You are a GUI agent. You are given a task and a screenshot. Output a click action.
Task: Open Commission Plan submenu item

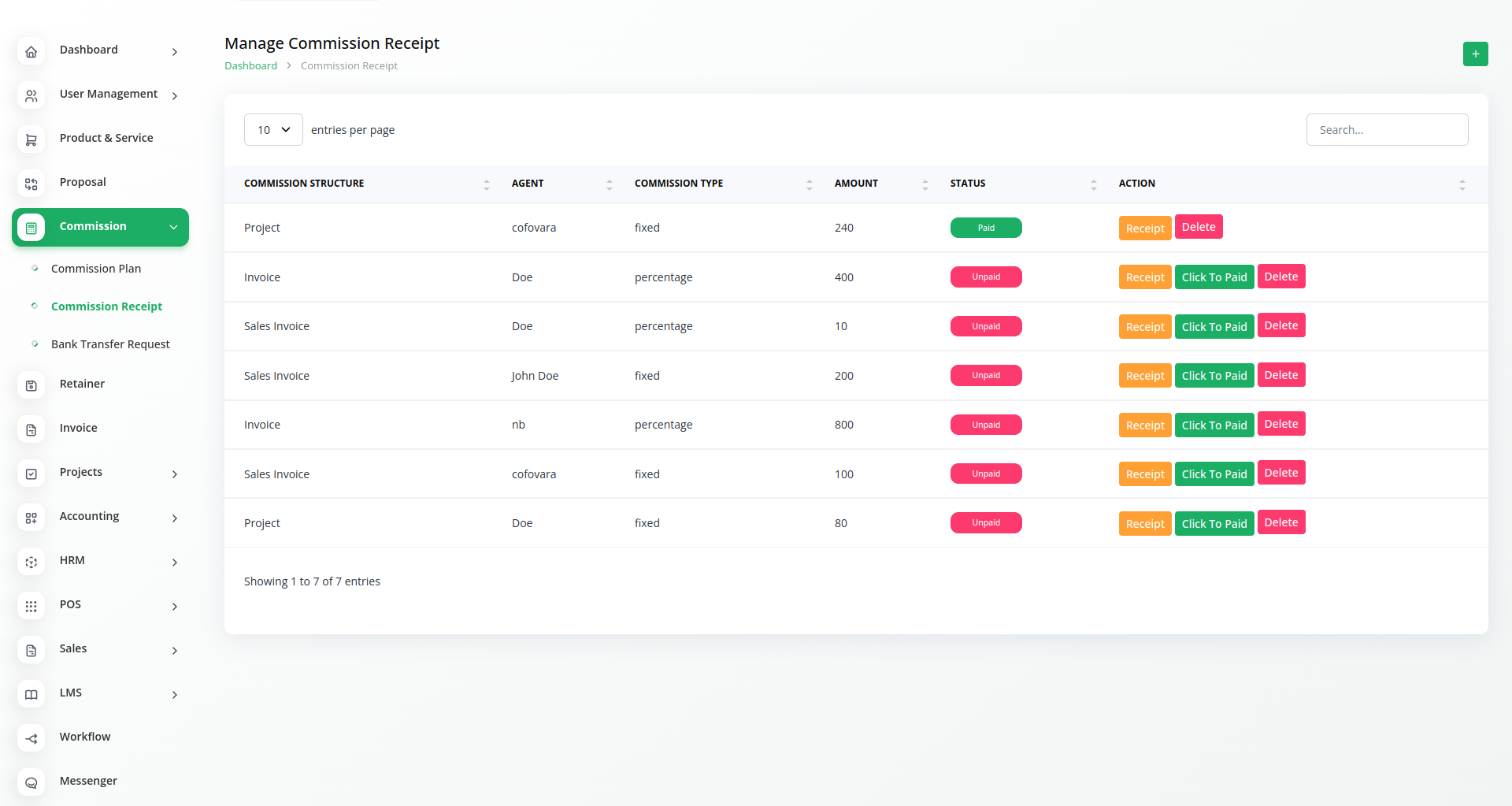(x=96, y=269)
